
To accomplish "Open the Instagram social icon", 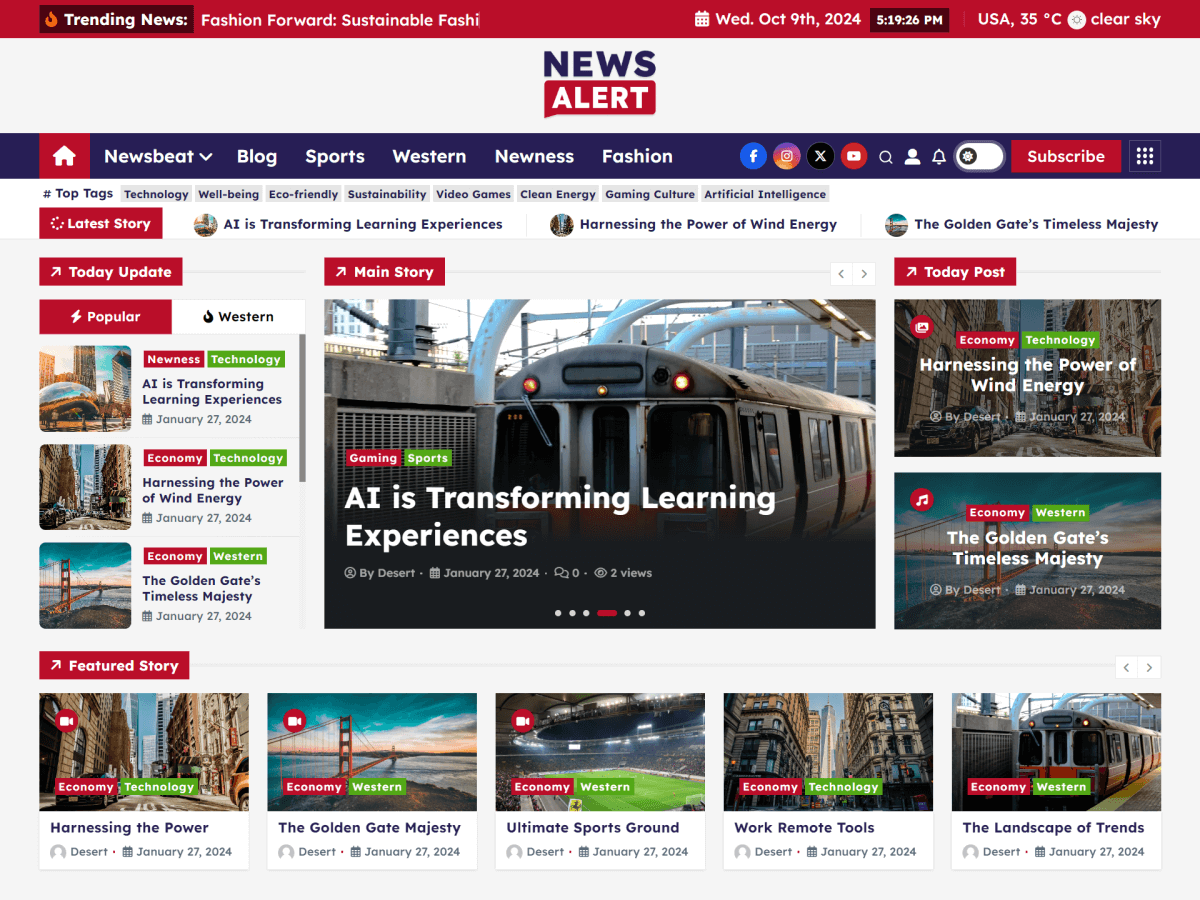I will (787, 156).
